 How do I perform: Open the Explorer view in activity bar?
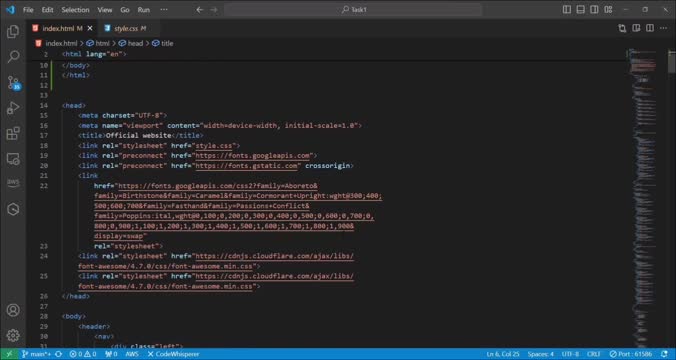[x=13, y=31]
